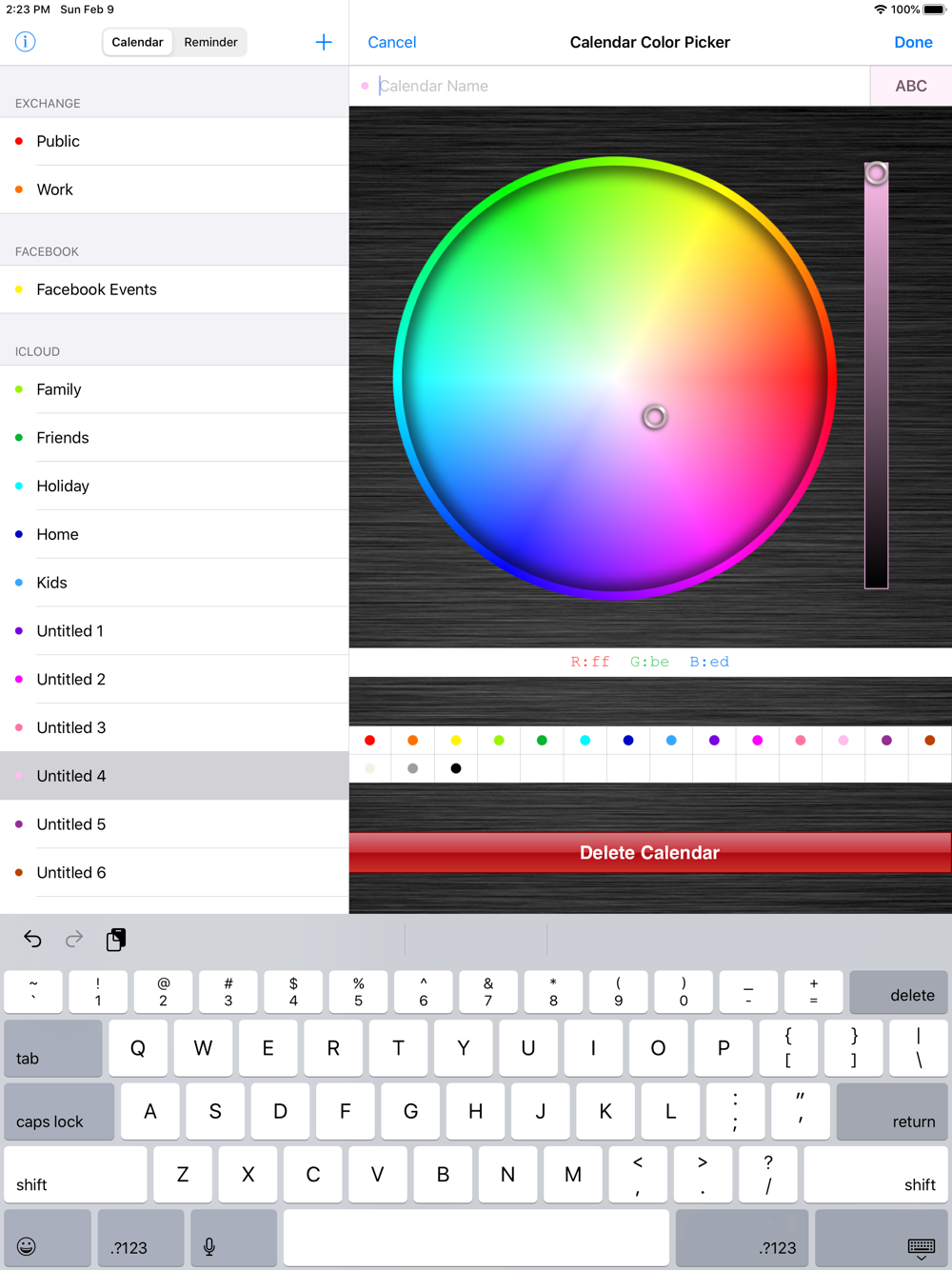
Task: Pick the orange color swatch
Action: (x=412, y=741)
